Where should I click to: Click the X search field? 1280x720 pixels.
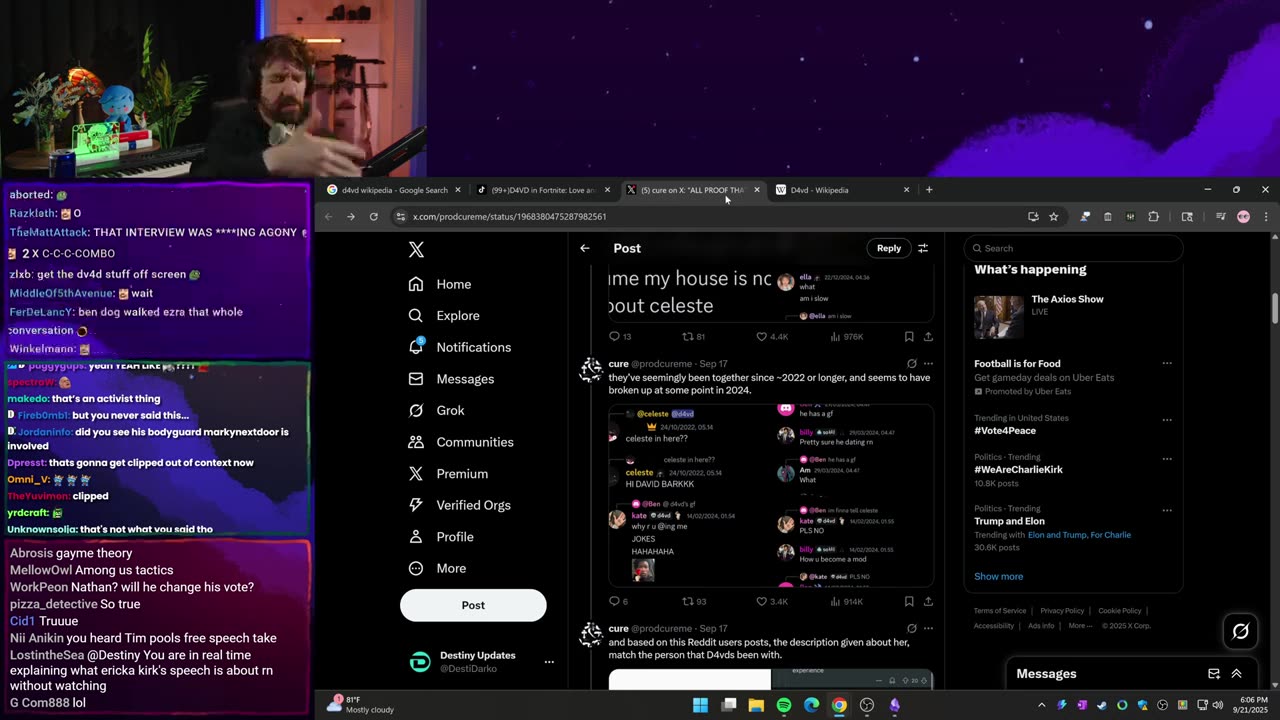click(1073, 248)
